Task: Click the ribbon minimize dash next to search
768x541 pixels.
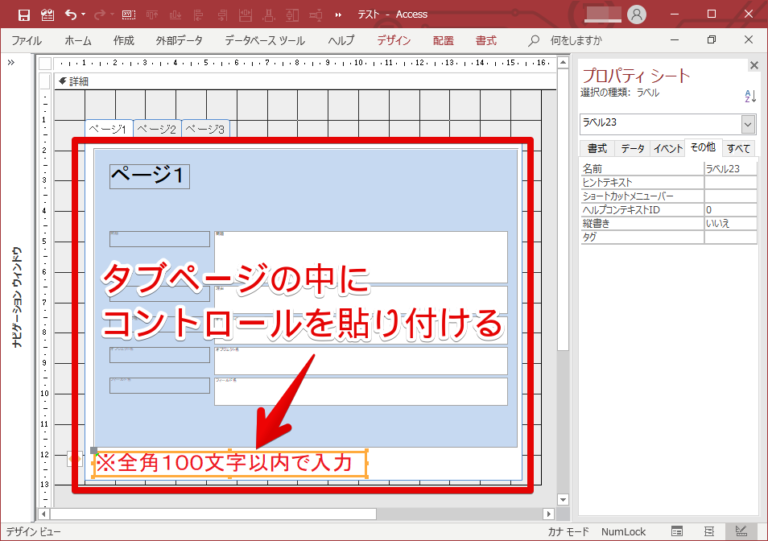Action: [674, 40]
